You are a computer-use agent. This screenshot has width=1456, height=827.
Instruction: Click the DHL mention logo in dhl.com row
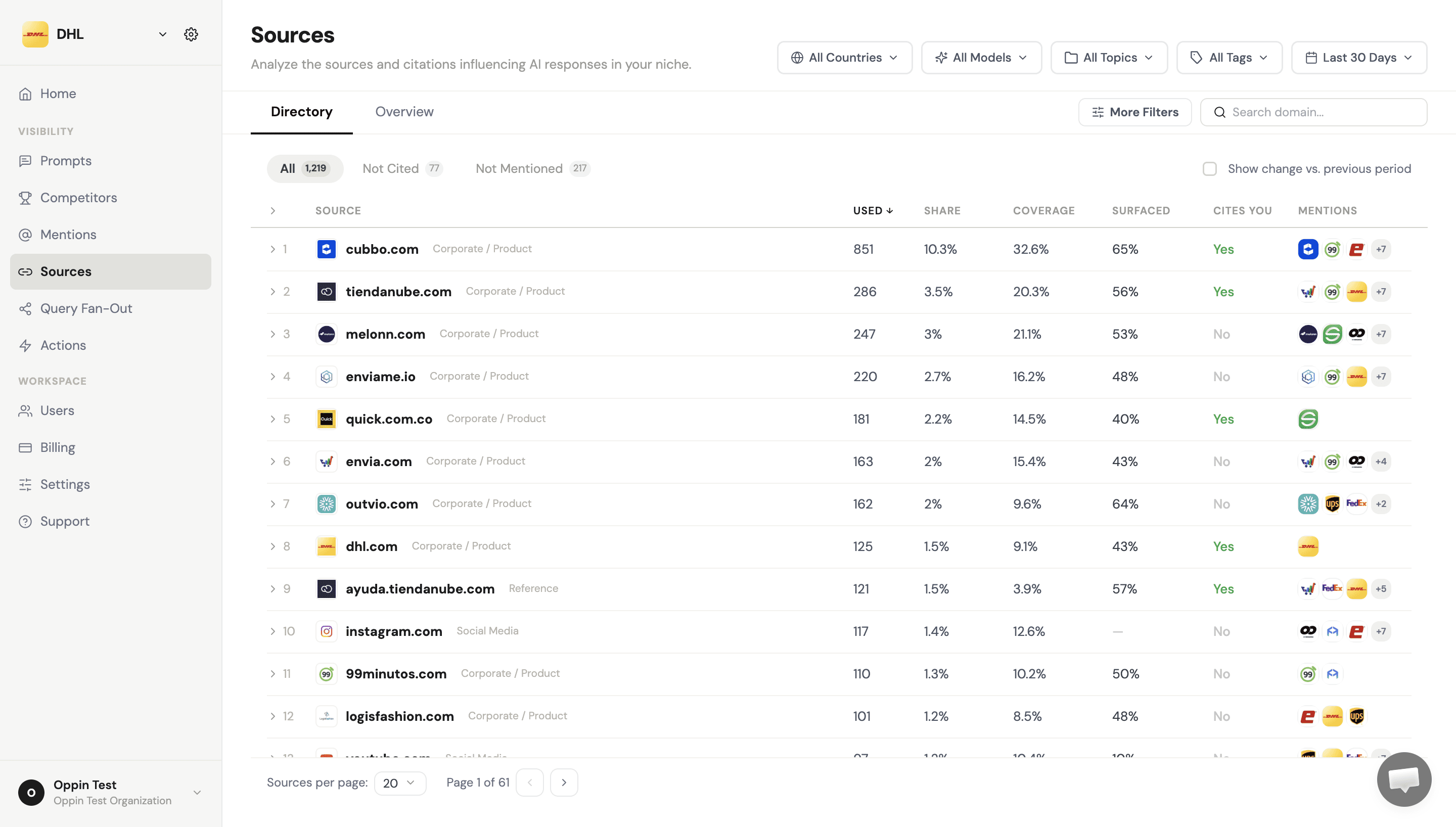(x=1308, y=546)
